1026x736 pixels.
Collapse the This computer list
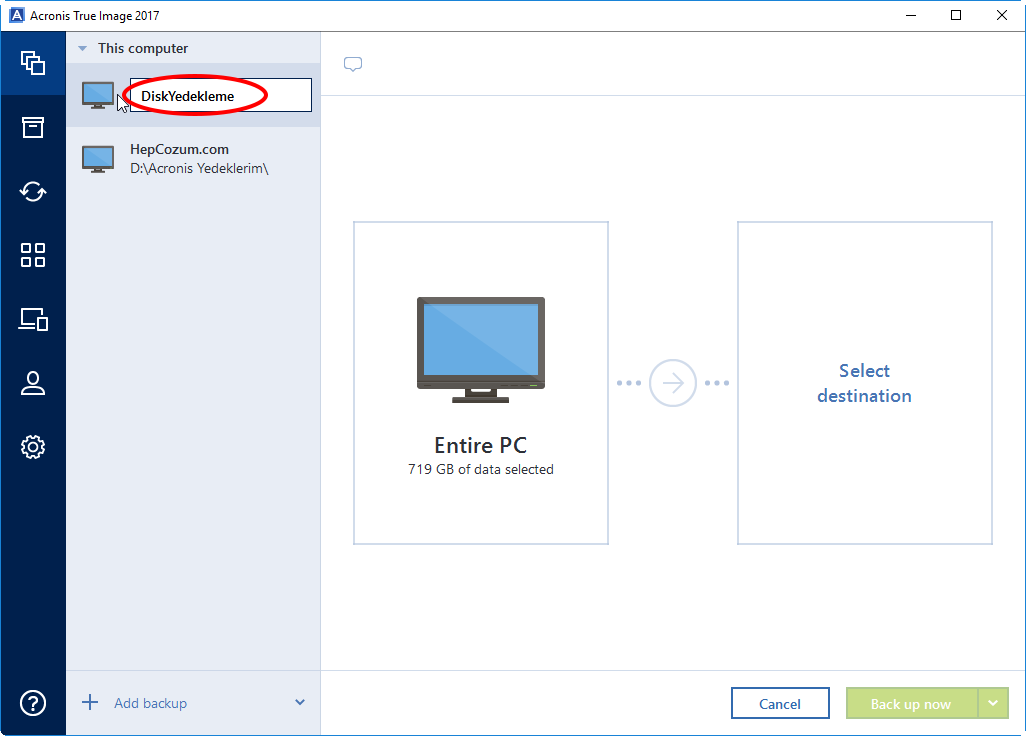tap(82, 48)
